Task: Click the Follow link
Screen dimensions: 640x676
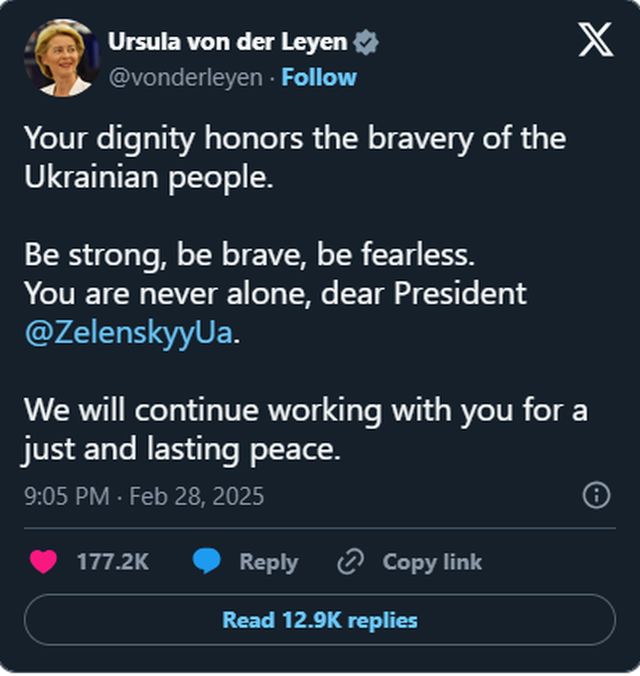Action: [319, 77]
